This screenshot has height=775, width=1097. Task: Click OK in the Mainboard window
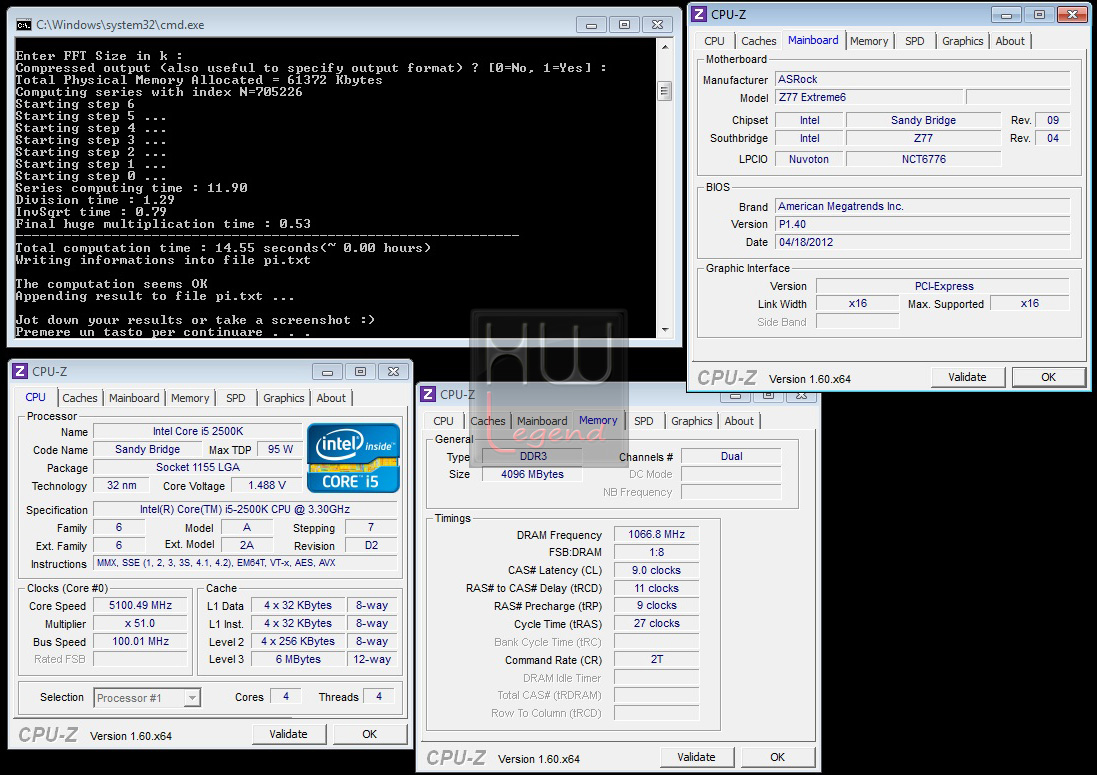pos(1049,377)
